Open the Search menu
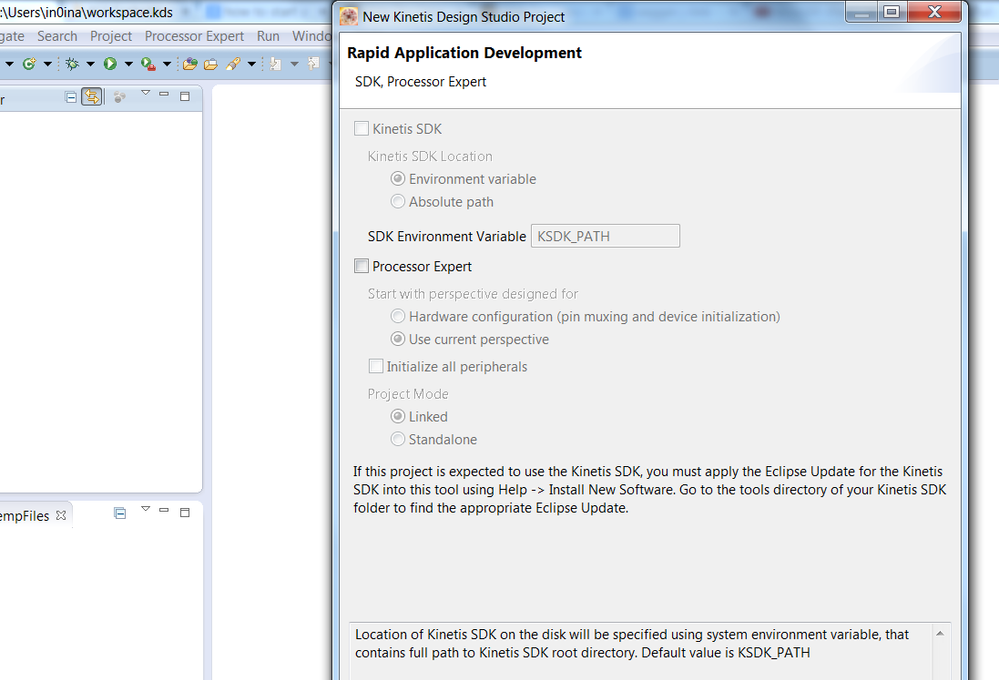This screenshot has height=680, width=999. click(57, 36)
